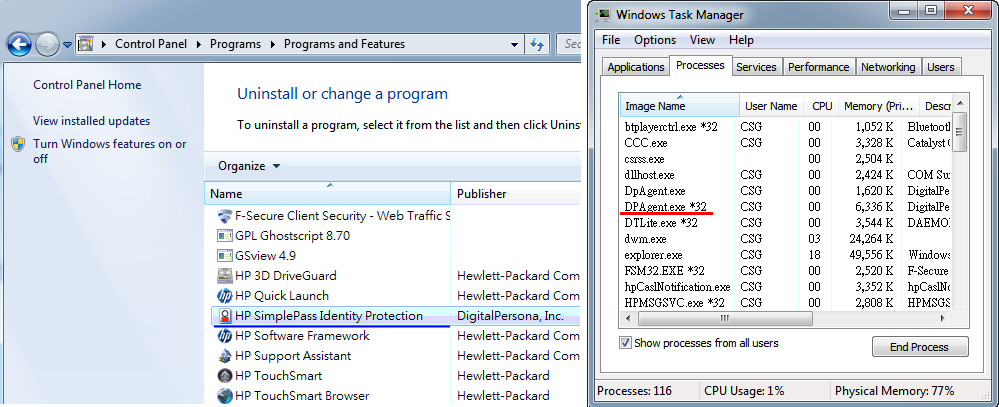Click the shield icon beside Turn Windows features
999x407 pixels.
pos(18,144)
